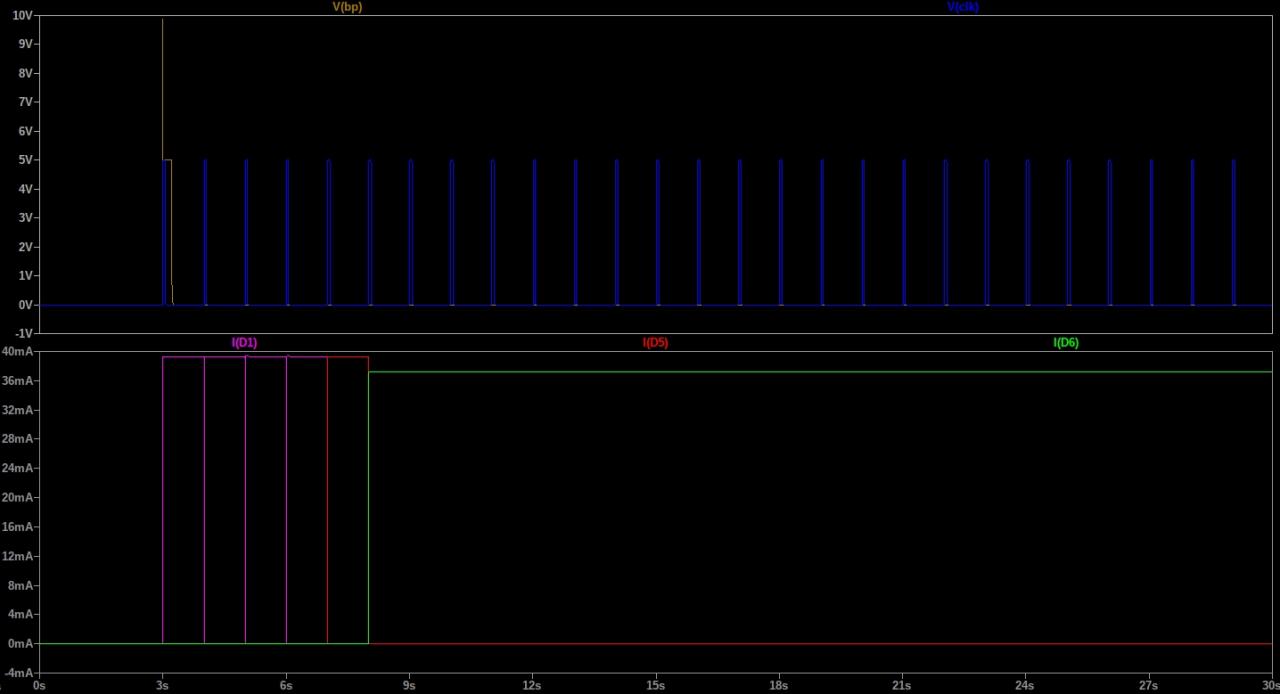Click the 12s time axis label
1280x694 pixels.
[532, 686]
